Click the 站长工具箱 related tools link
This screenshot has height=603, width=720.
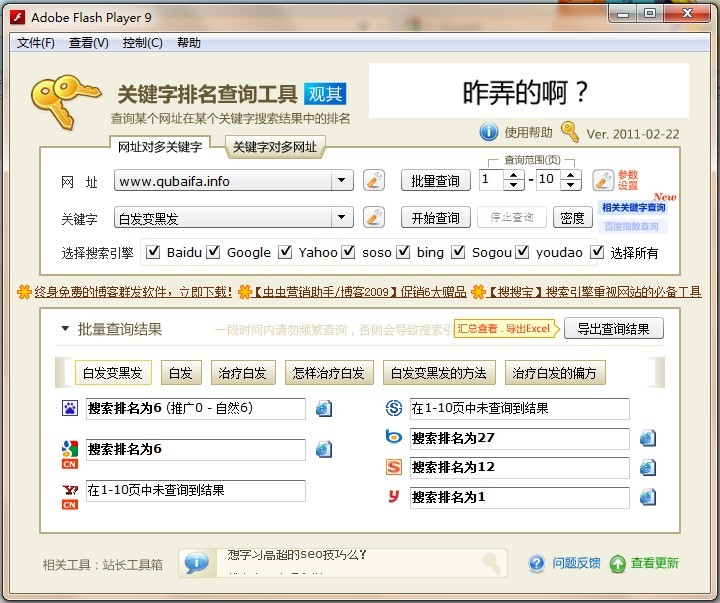point(133,564)
